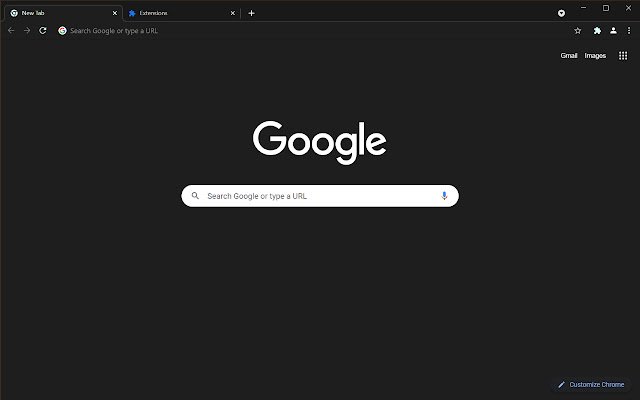Image resolution: width=640 pixels, height=400 pixels.
Task: Open a new tab with the plus button
Action: click(251, 13)
